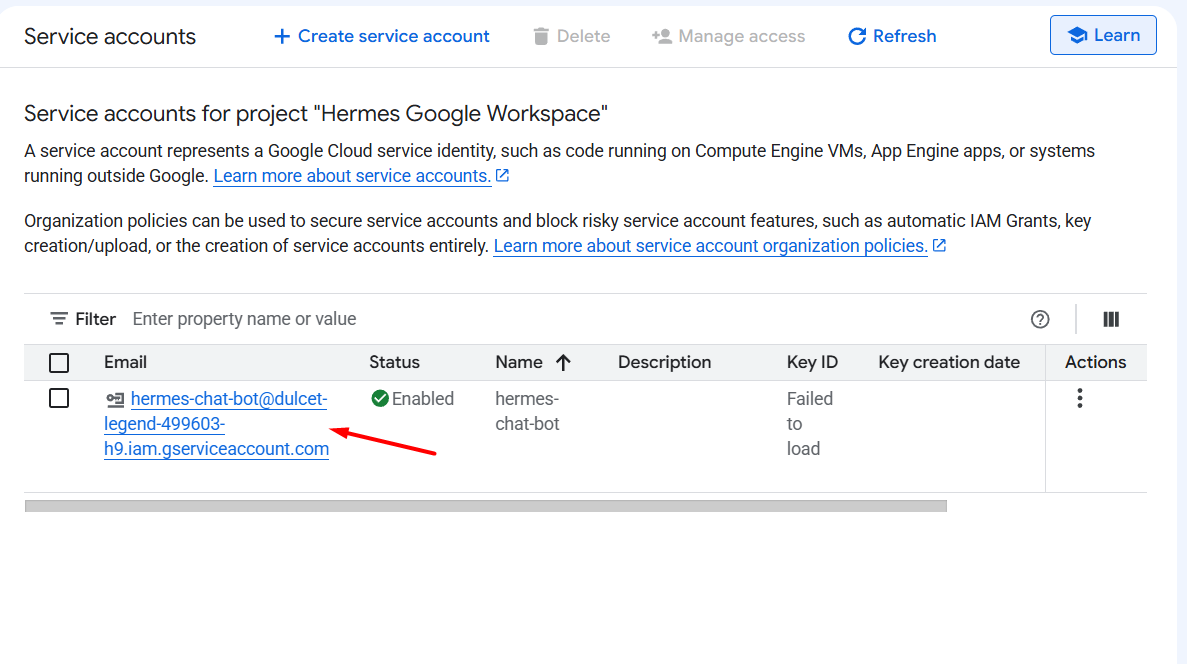1187x664 pixels.
Task: Click the Description column header
Action: click(x=665, y=363)
